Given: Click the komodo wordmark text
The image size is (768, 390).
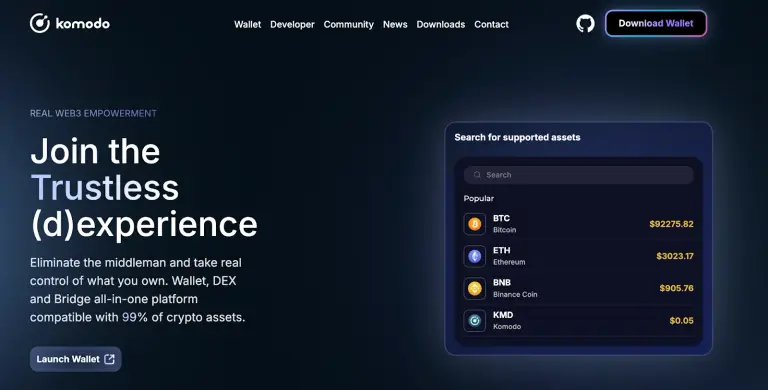Looking at the screenshot, I should [83, 23].
